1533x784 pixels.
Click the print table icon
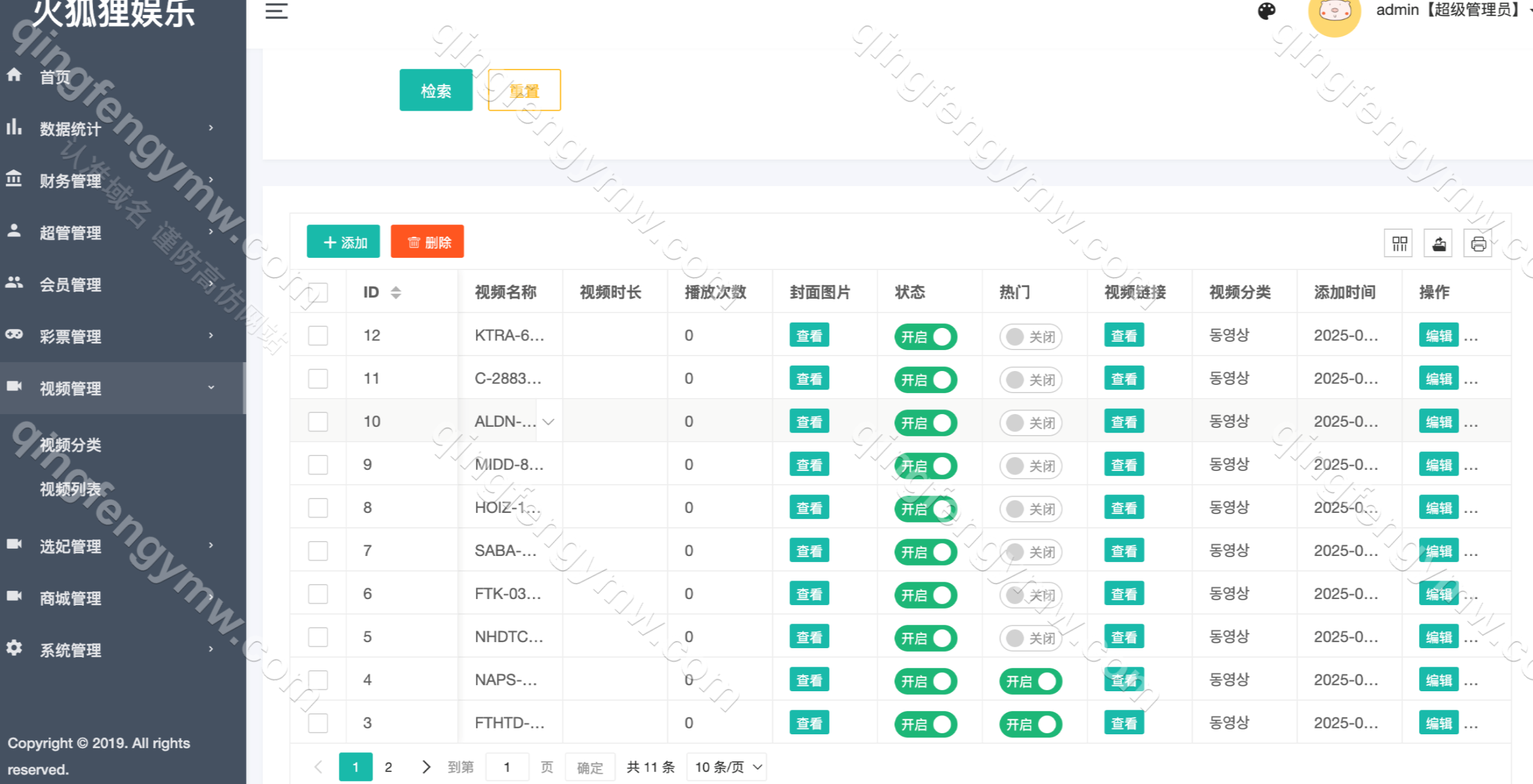pyautogui.click(x=1478, y=244)
